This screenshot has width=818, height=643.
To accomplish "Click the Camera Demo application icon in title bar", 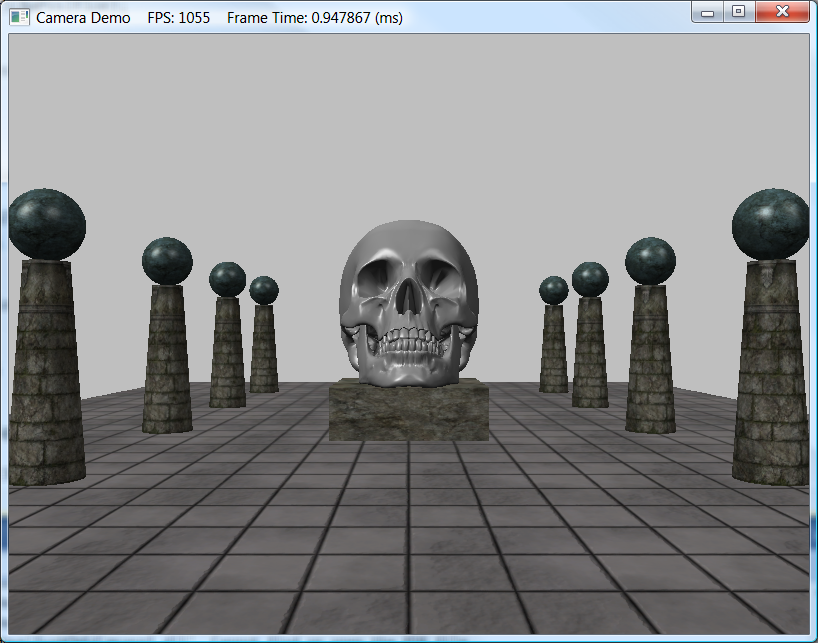I will [x=19, y=18].
